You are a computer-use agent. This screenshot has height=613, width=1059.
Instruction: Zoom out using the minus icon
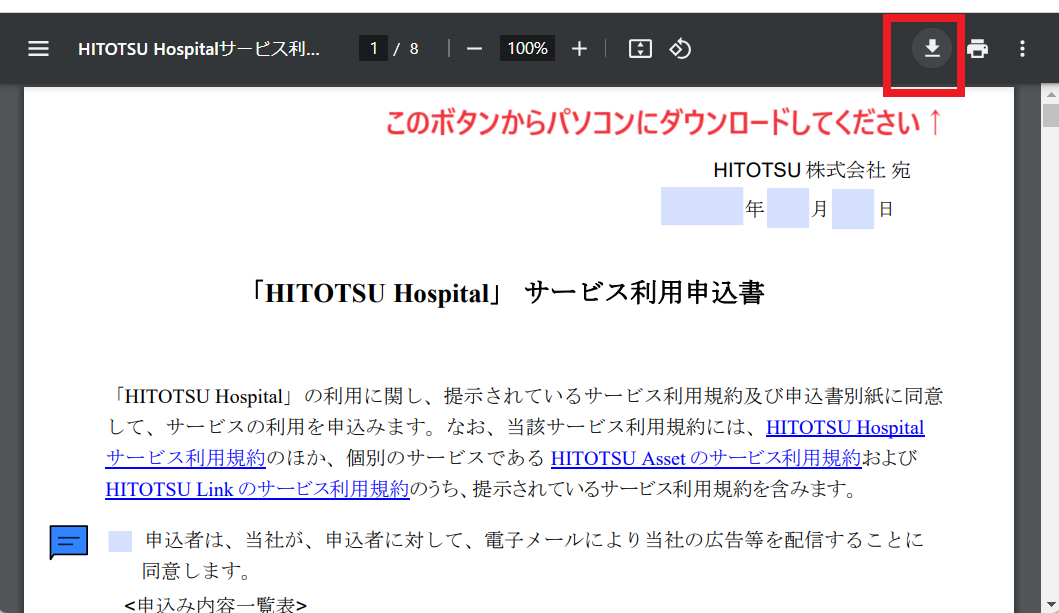point(474,49)
